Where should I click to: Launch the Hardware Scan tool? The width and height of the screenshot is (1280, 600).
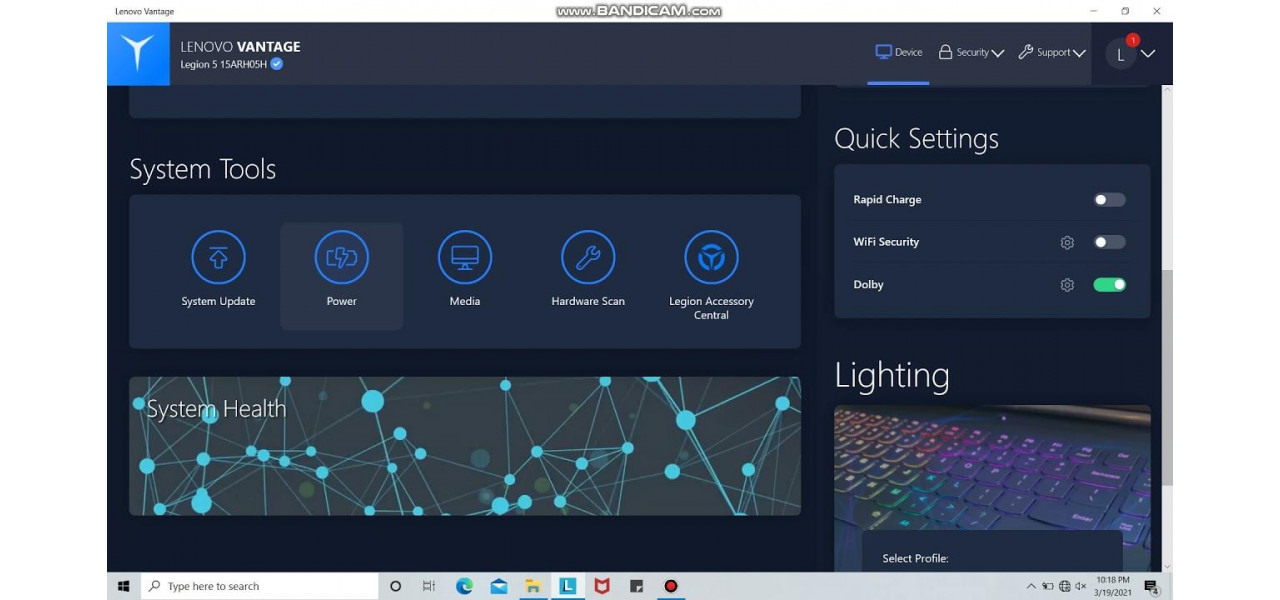pos(588,270)
